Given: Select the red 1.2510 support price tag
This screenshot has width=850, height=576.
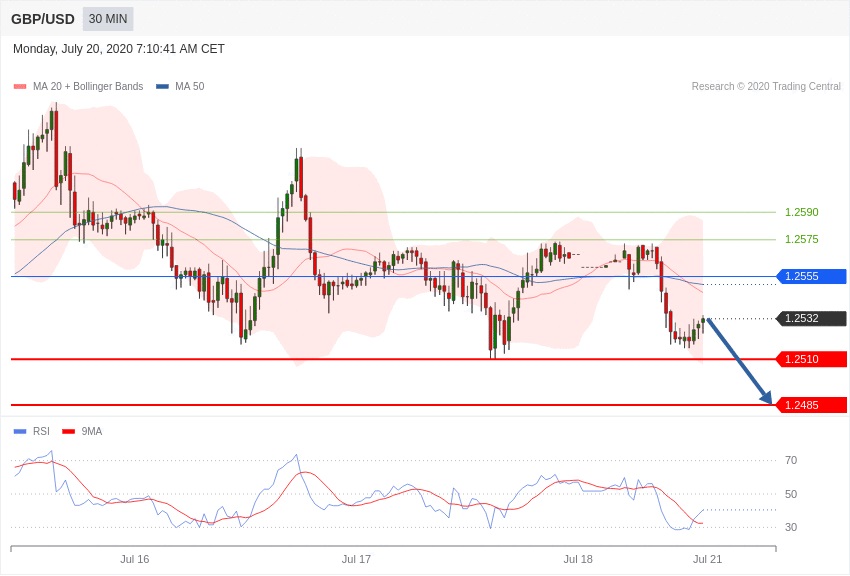Looking at the screenshot, I should [x=812, y=359].
